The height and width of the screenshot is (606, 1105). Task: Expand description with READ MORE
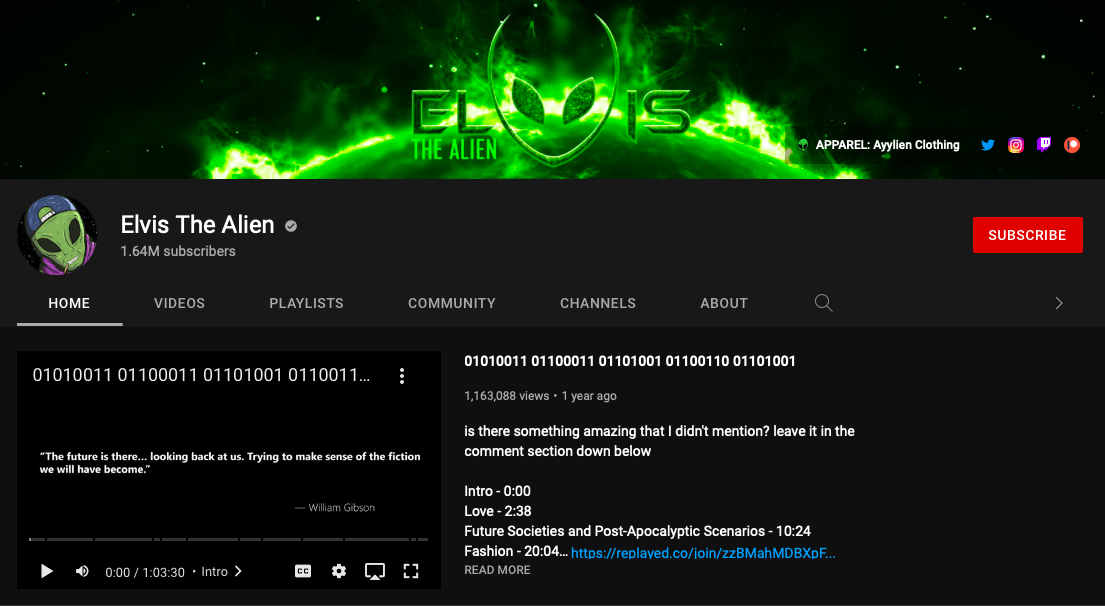tap(498, 570)
